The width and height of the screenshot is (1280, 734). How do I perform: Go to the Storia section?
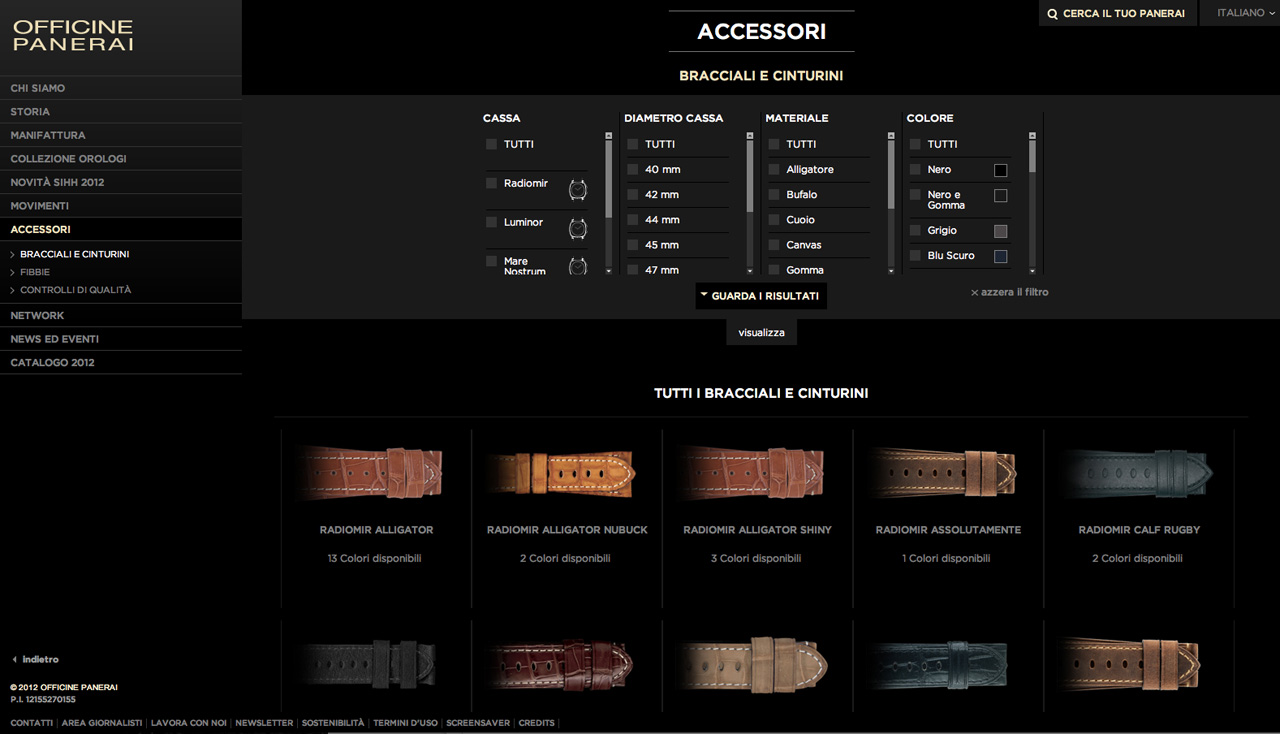pyautogui.click(x=121, y=112)
